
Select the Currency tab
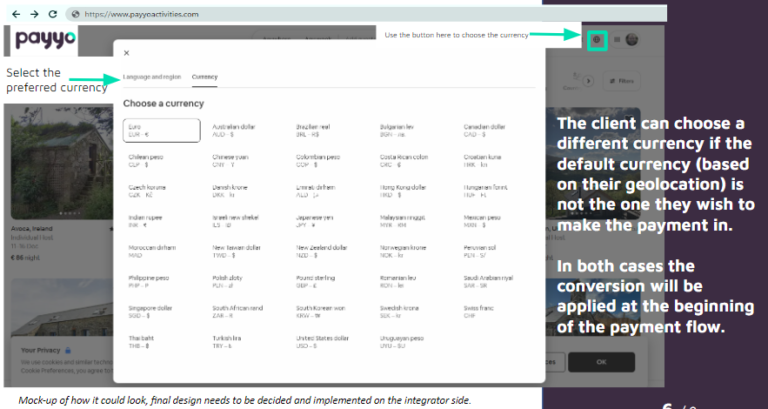(x=204, y=77)
